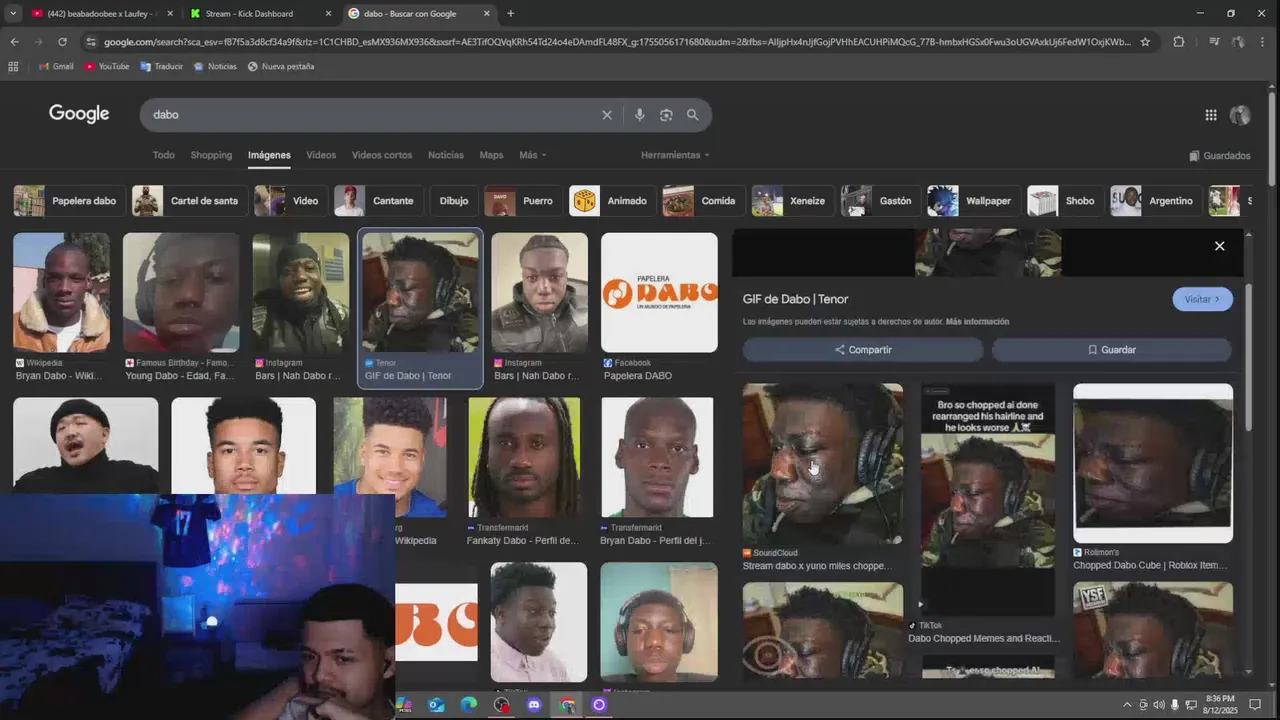1280x720 pixels.
Task: Open the Google account avatar
Action: point(1240,115)
